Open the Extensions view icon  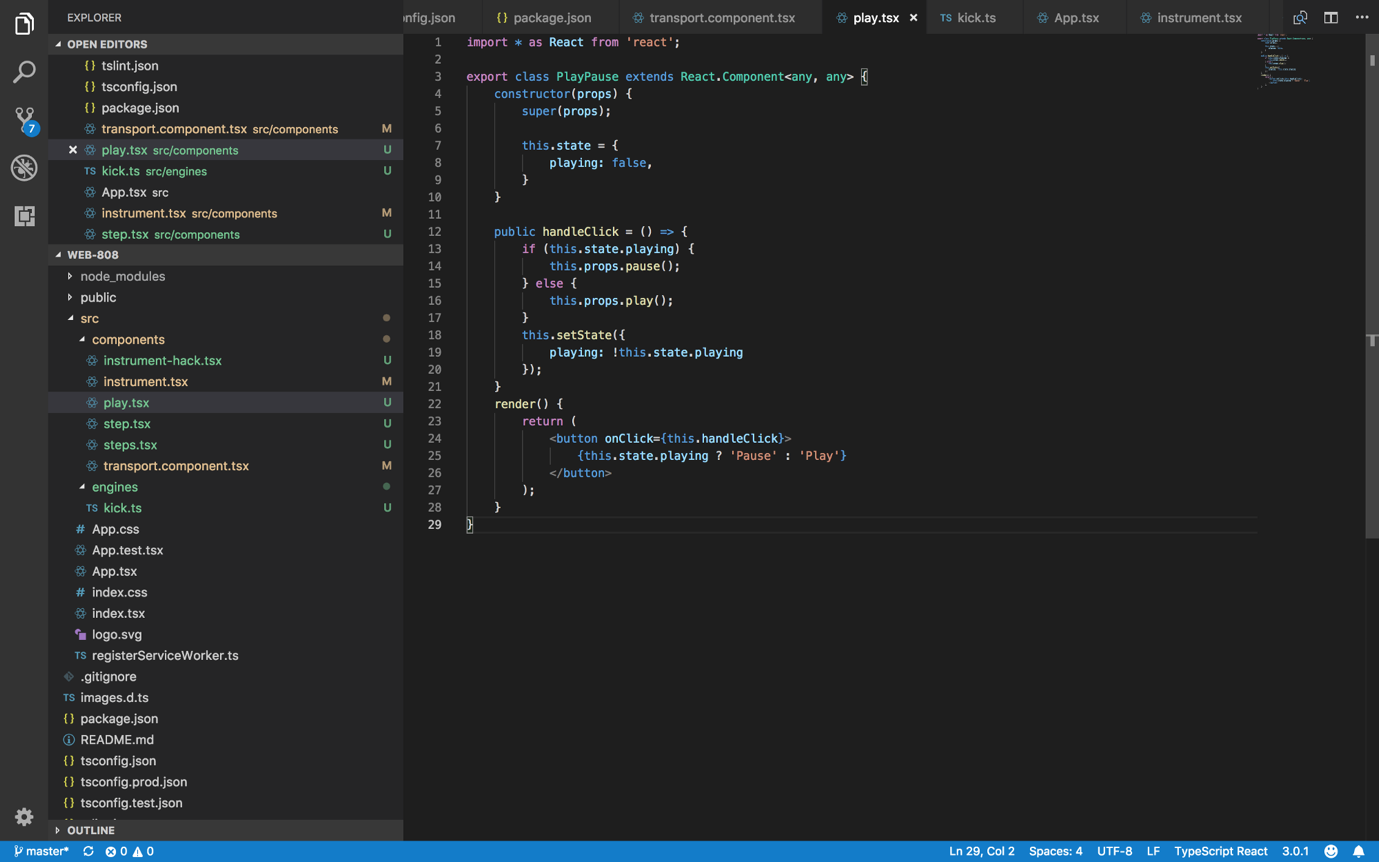click(x=24, y=216)
